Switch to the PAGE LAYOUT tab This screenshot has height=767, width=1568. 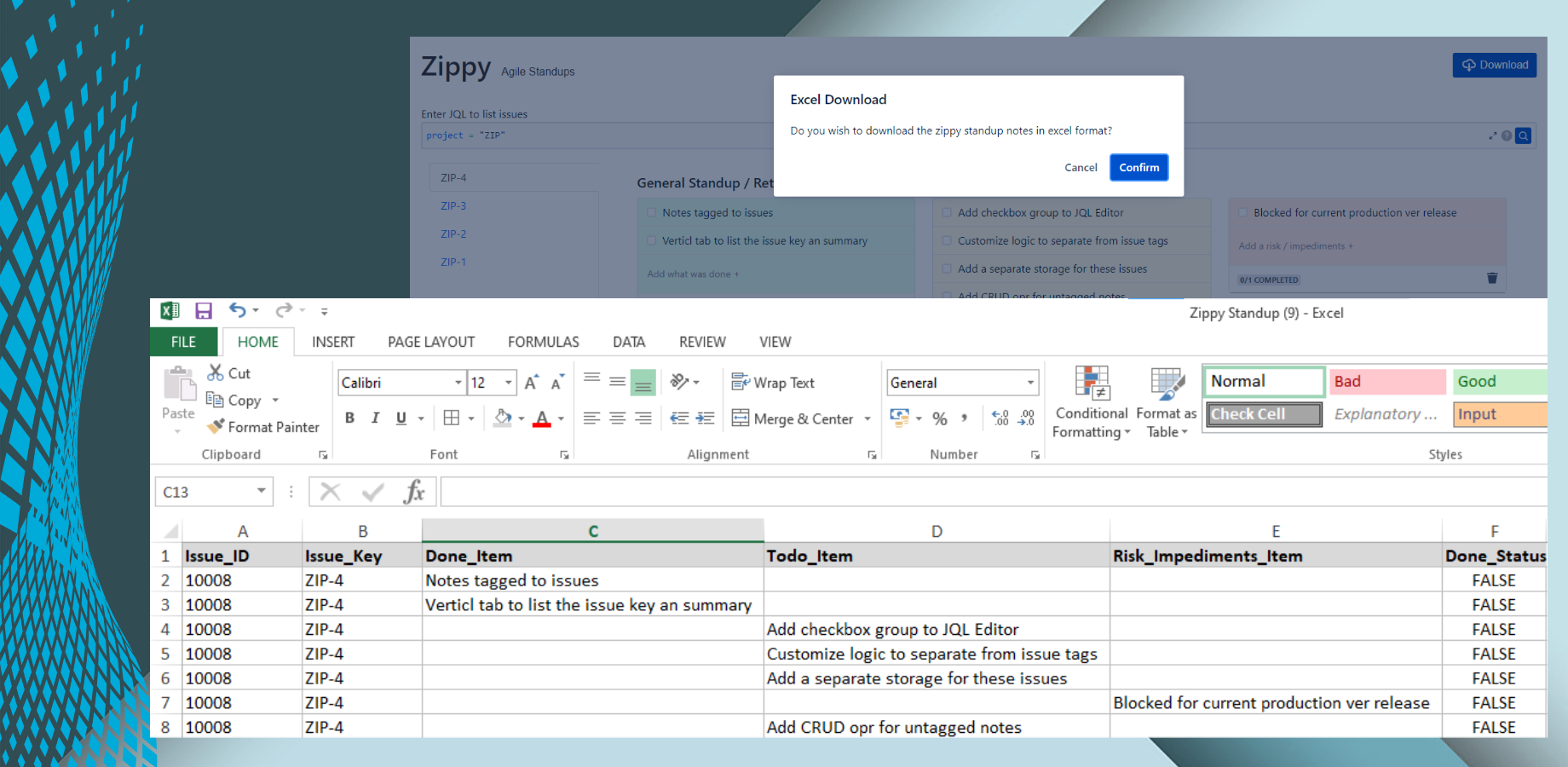(431, 342)
